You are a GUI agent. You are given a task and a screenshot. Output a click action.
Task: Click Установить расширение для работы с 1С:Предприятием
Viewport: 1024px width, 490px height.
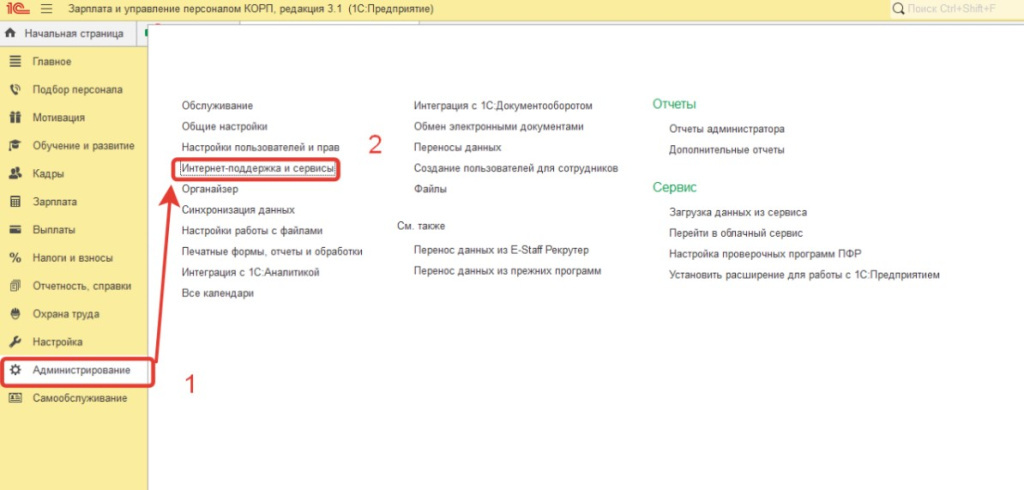pos(805,274)
